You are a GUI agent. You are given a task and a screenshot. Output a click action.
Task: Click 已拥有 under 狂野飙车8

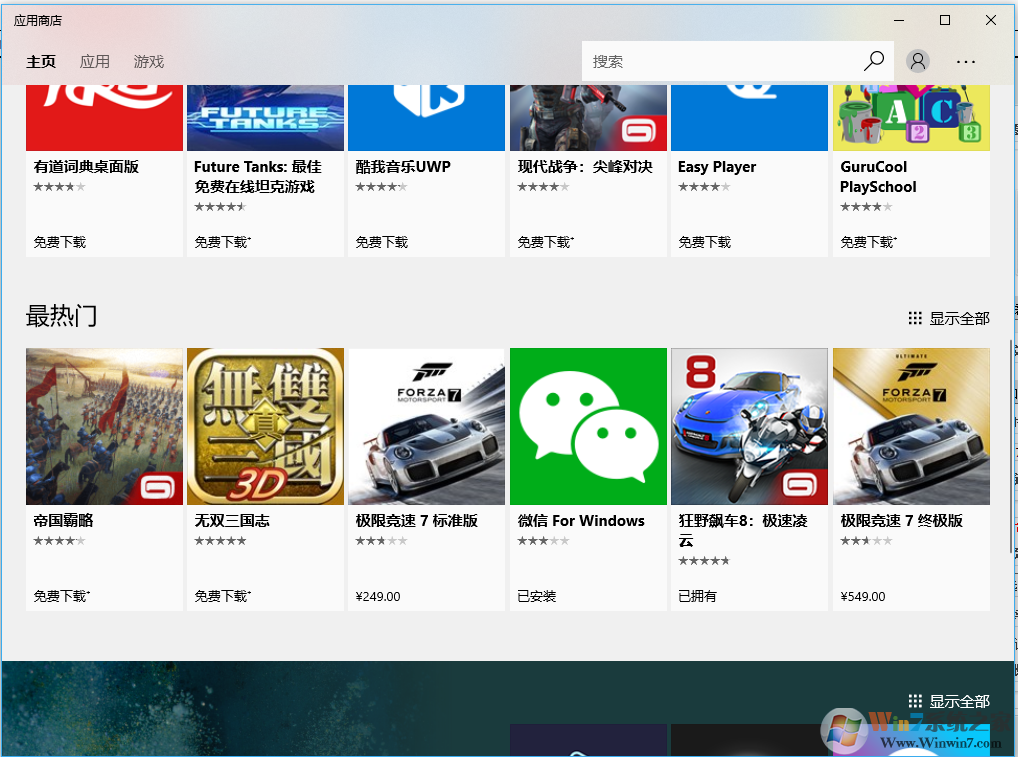697,596
